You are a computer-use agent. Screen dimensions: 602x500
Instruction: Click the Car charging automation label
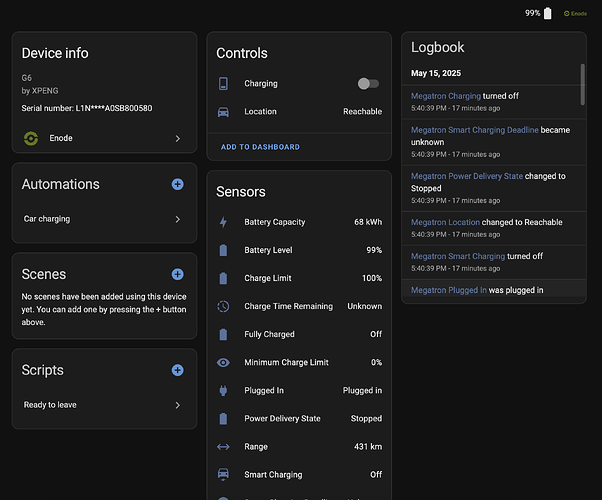click(47, 219)
